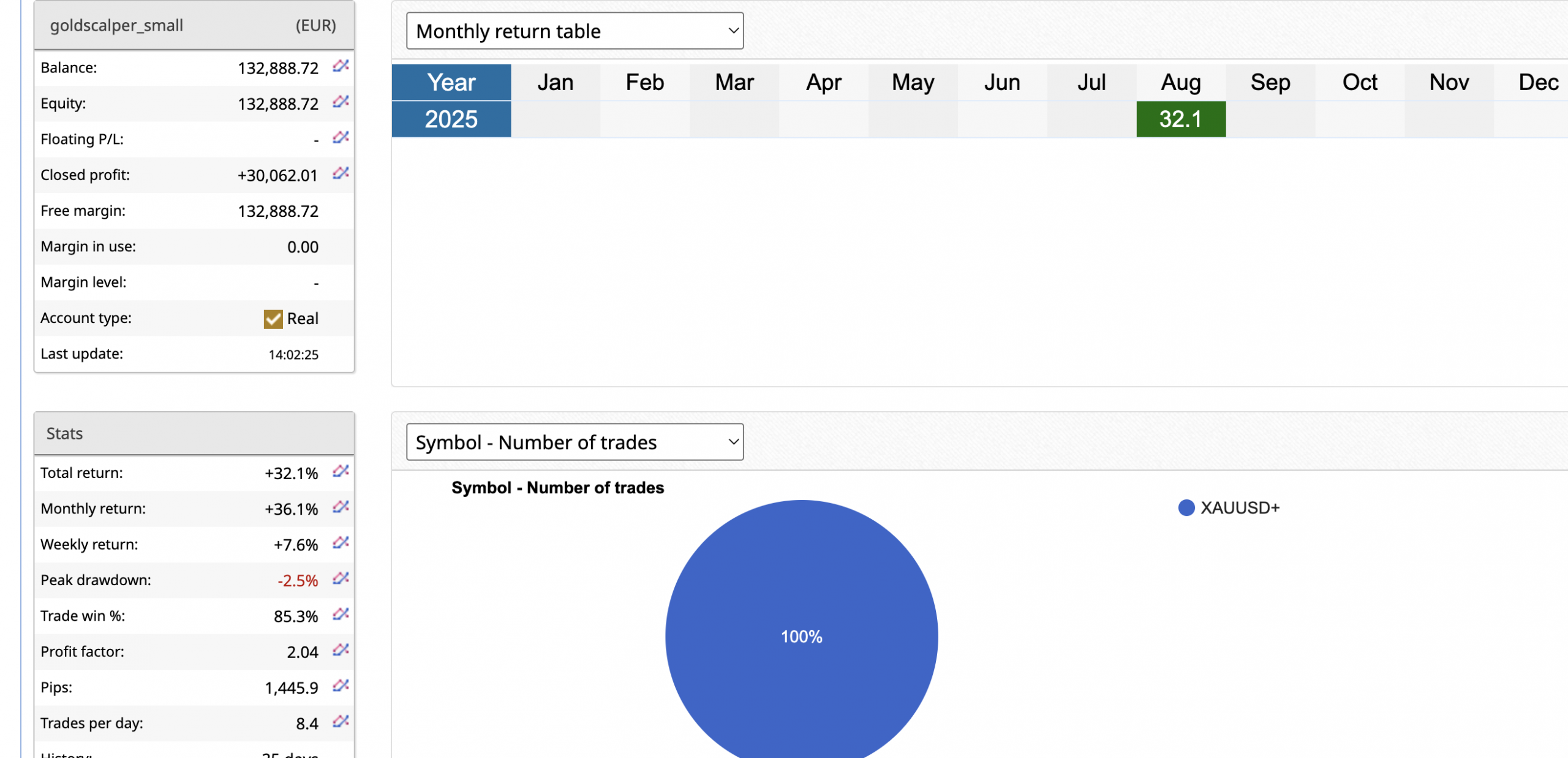1568x758 pixels.
Task: Open the Floating P/L chart icon
Action: [341, 137]
